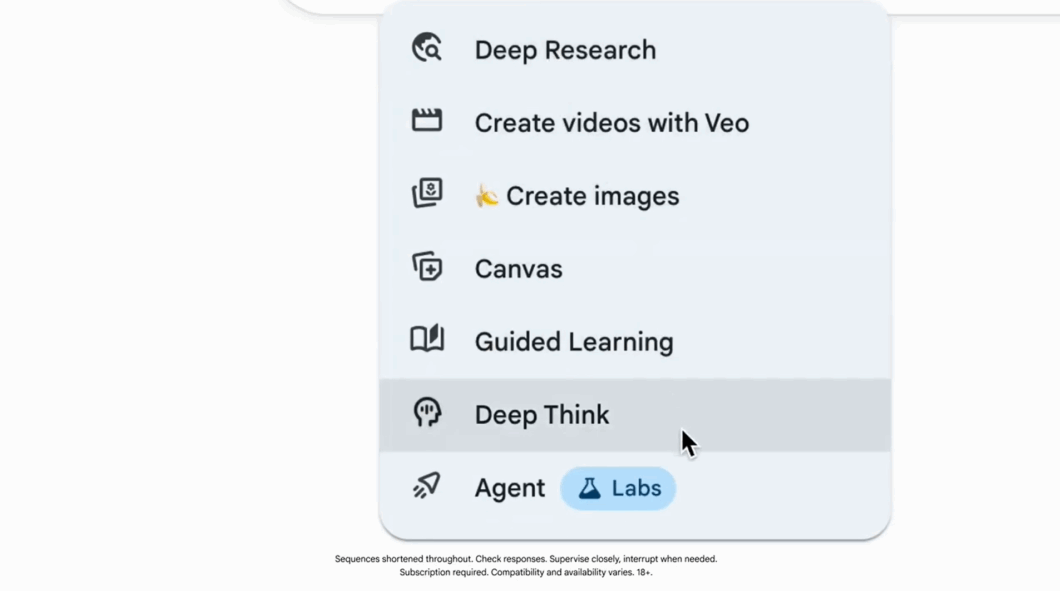Click the Labs label text
The height and width of the screenshot is (591, 1060).
[637, 488]
